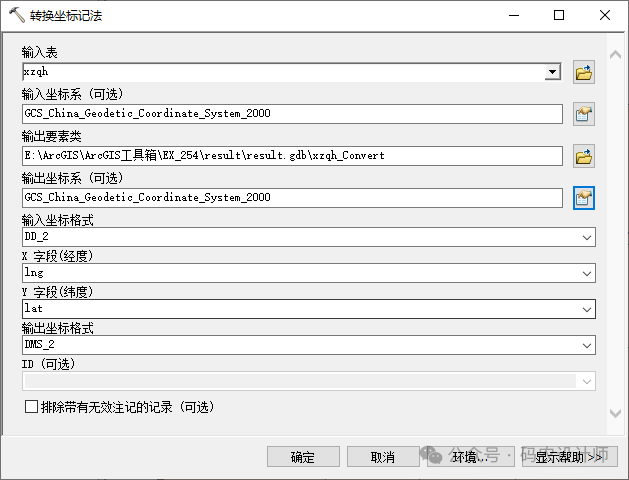The width and height of the screenshot is (629, 480).
Task: Open output coordinate system properties icon
Action: 584,198
